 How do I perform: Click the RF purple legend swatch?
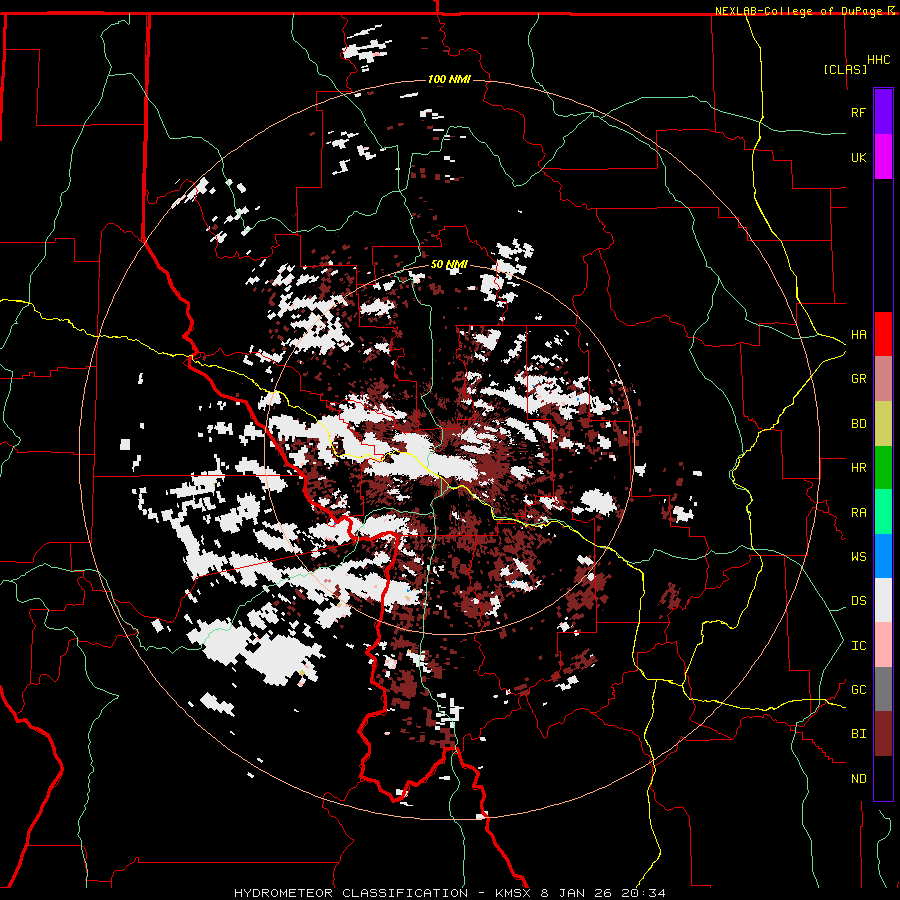(x=883, y=112)
